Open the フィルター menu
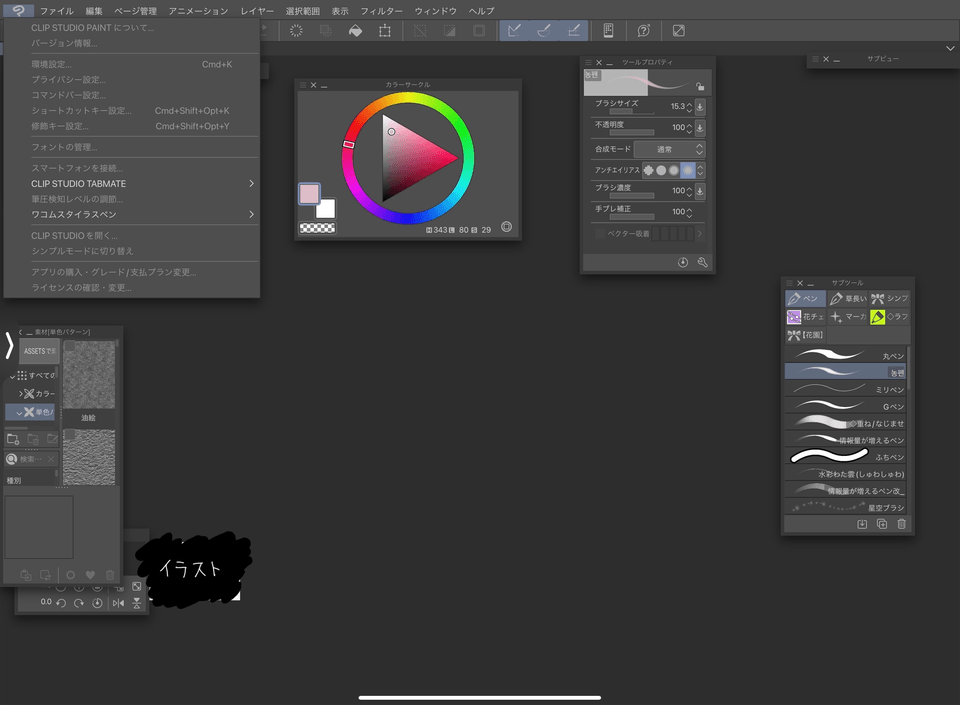The width and height of the screenshot is (960, 705). [381, 11]
